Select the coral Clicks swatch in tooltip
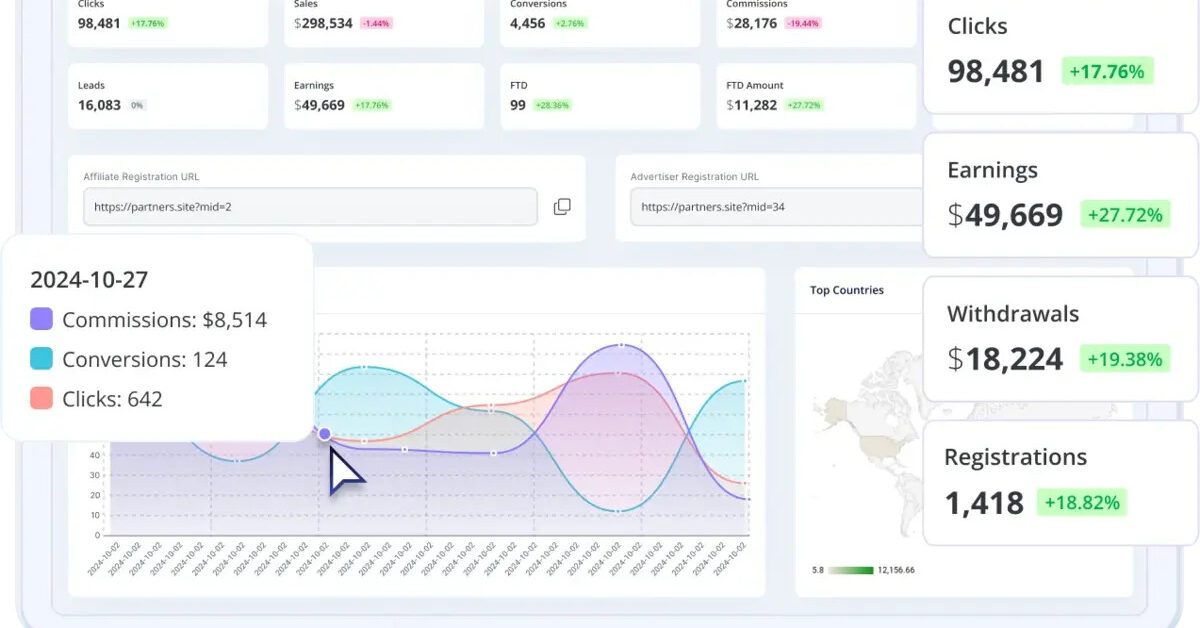Screen dimensions: 1200x628 [41, 399]
